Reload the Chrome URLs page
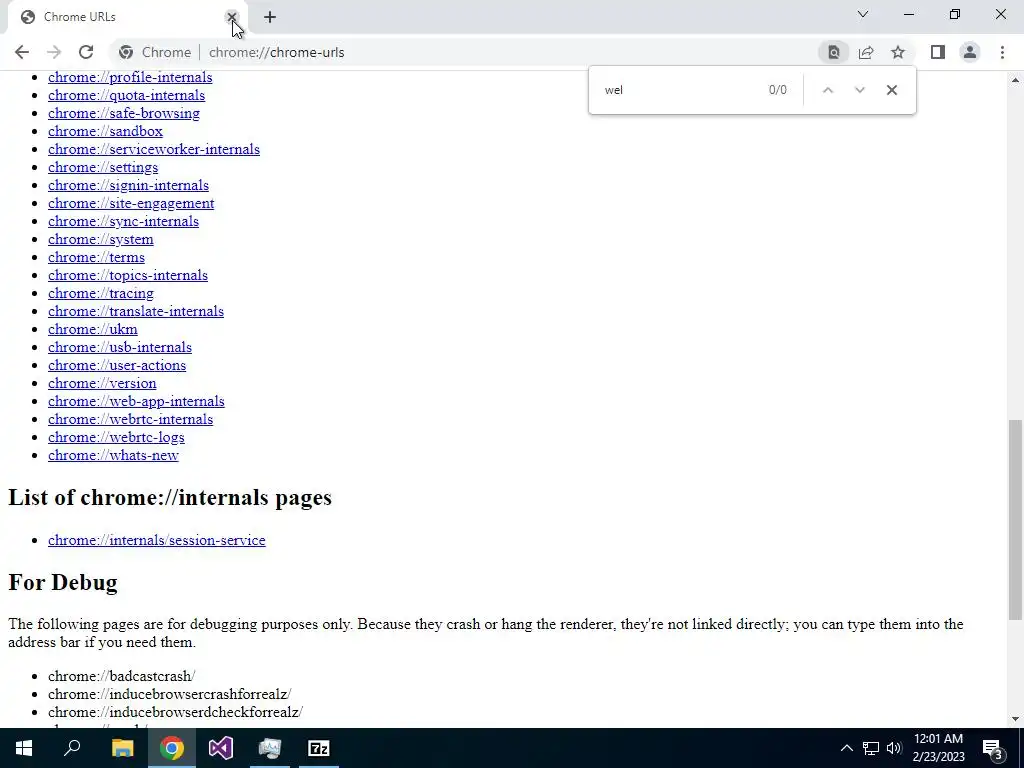 [86, 52]
